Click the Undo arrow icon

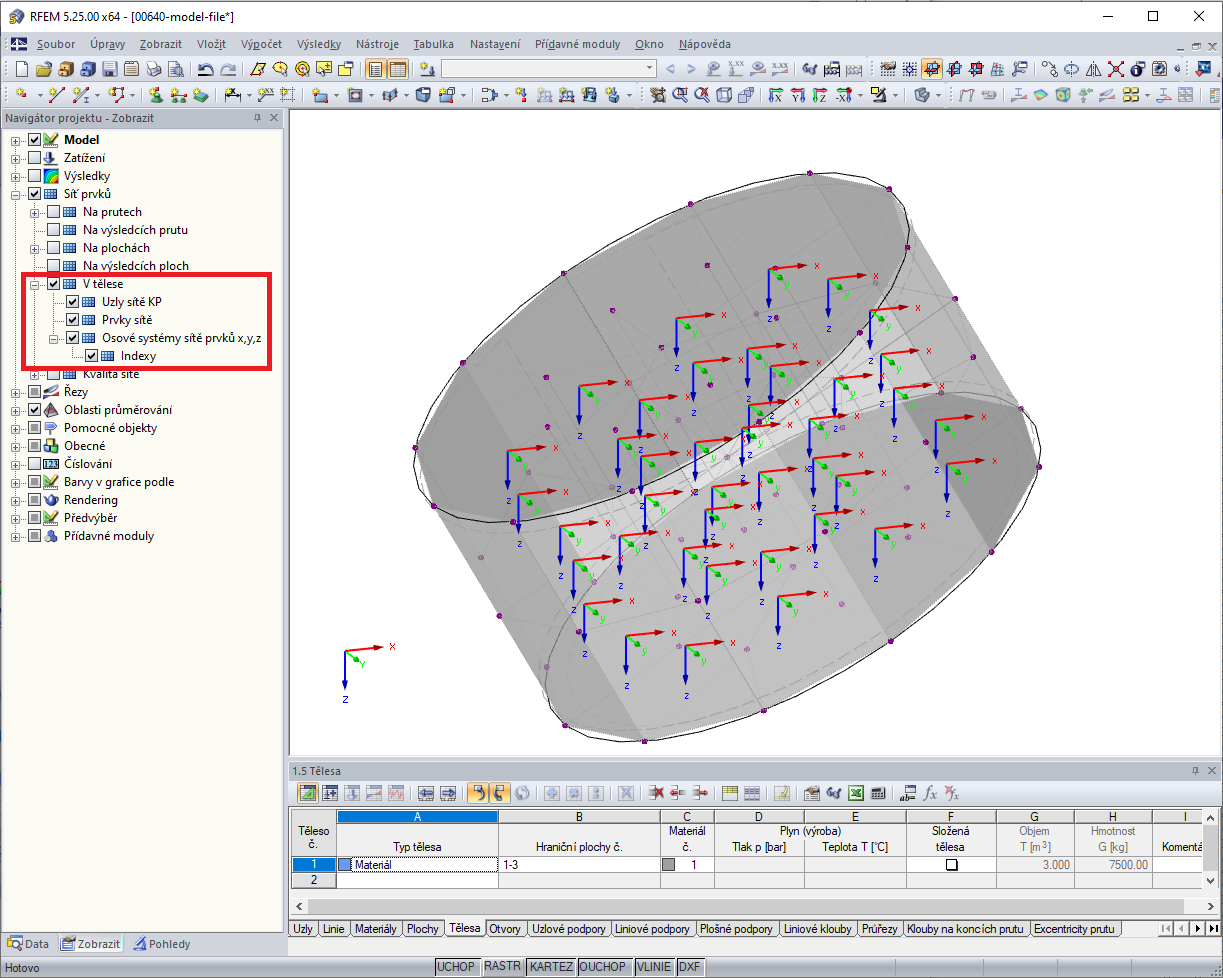pos(206,69)
